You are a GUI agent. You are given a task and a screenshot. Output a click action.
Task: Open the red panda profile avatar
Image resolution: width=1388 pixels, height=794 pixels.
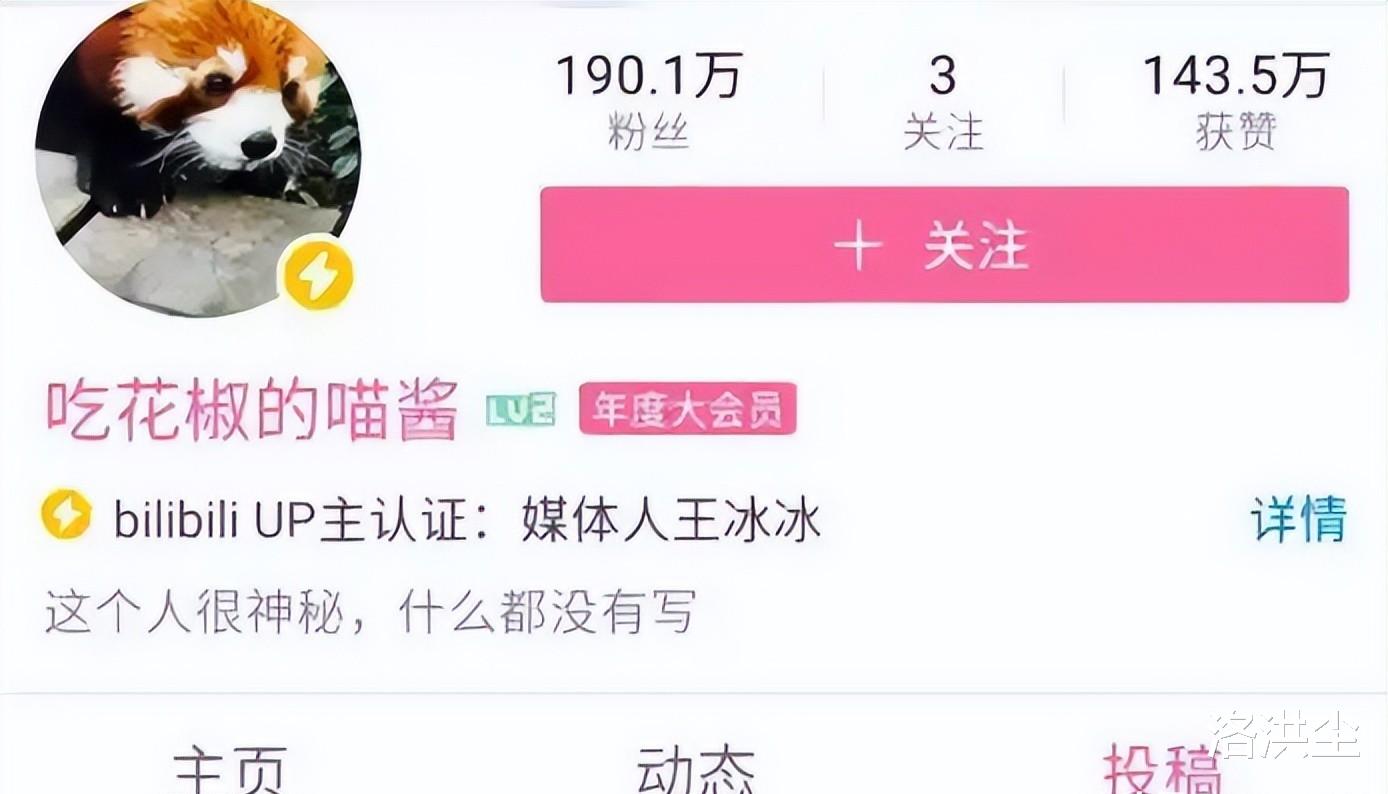point(198,156)
